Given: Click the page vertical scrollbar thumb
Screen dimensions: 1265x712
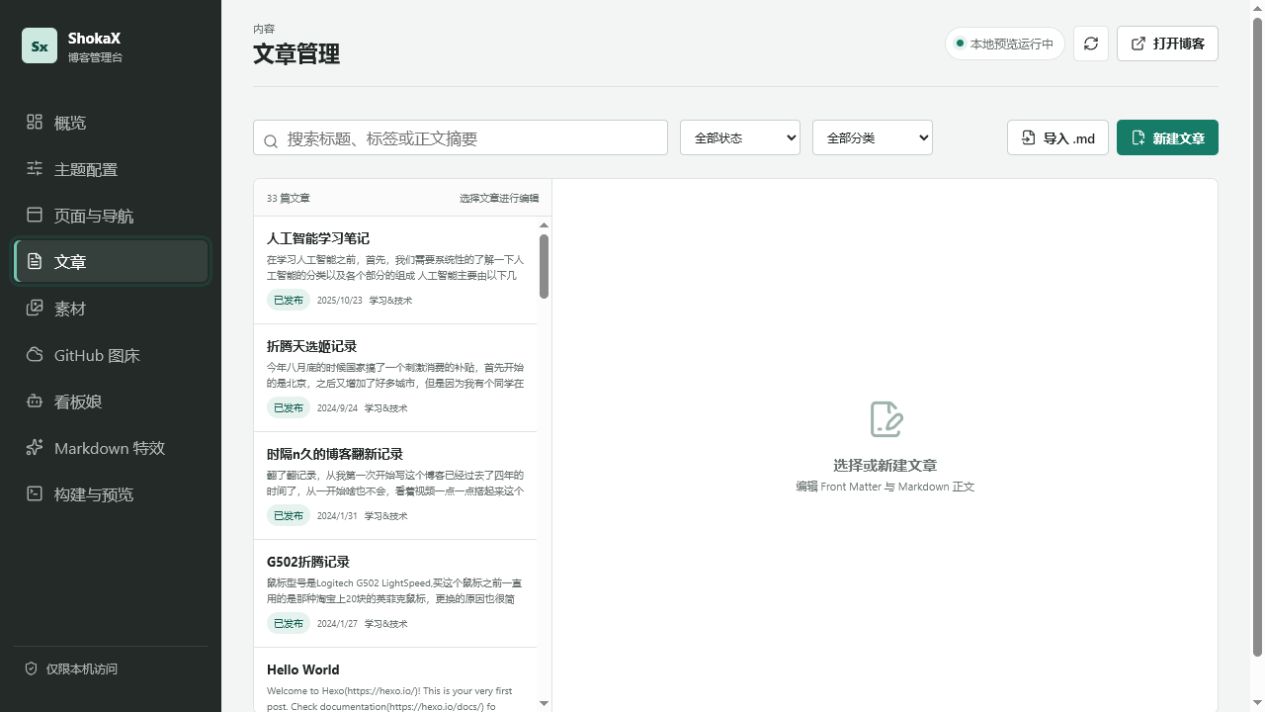Looking at the screenshot, I should click(1258, 337).
